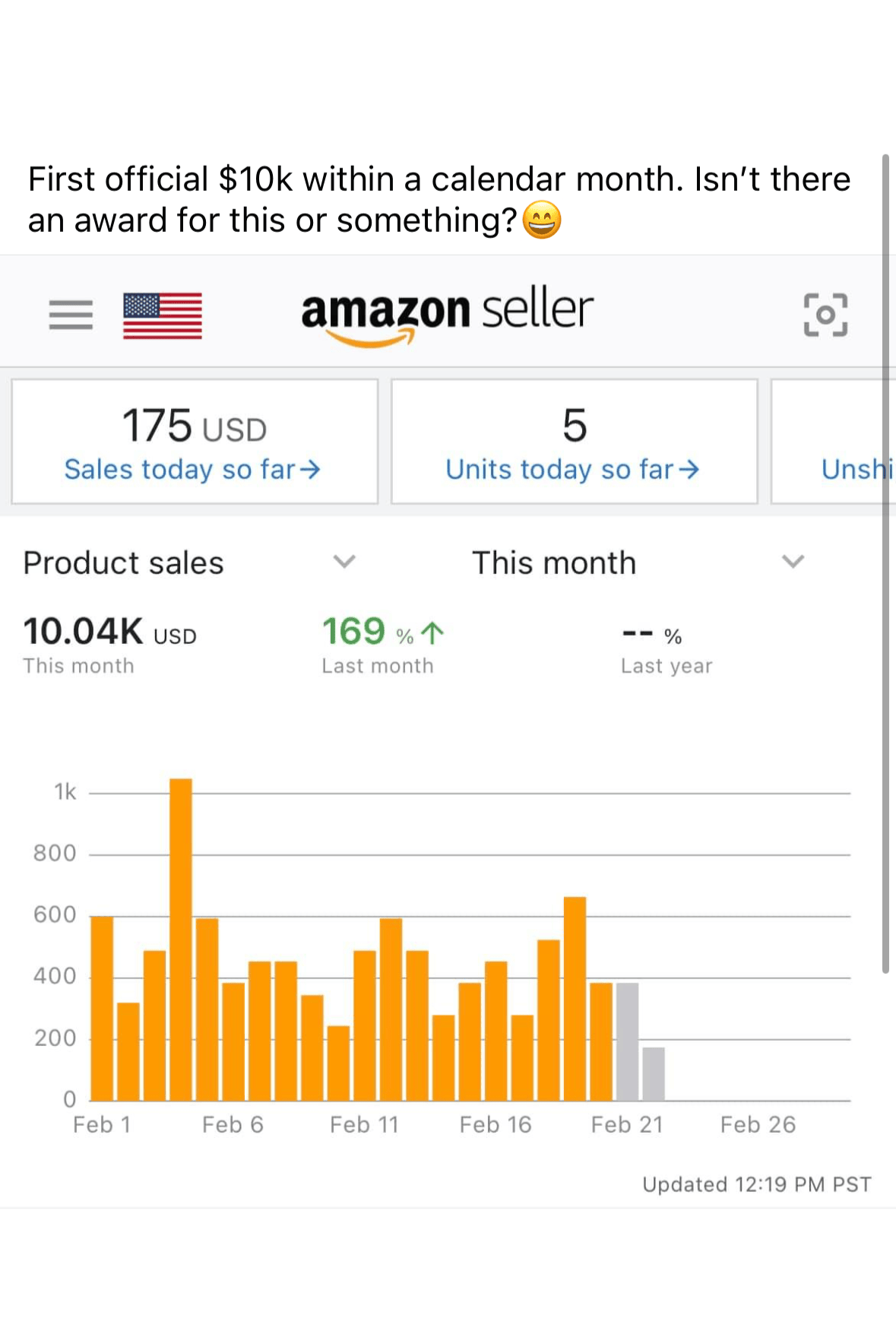The height and width of the screenshot is (1344, 896).
Task: Click the vertical scrollbar on the right
Action: coord(885,563)
